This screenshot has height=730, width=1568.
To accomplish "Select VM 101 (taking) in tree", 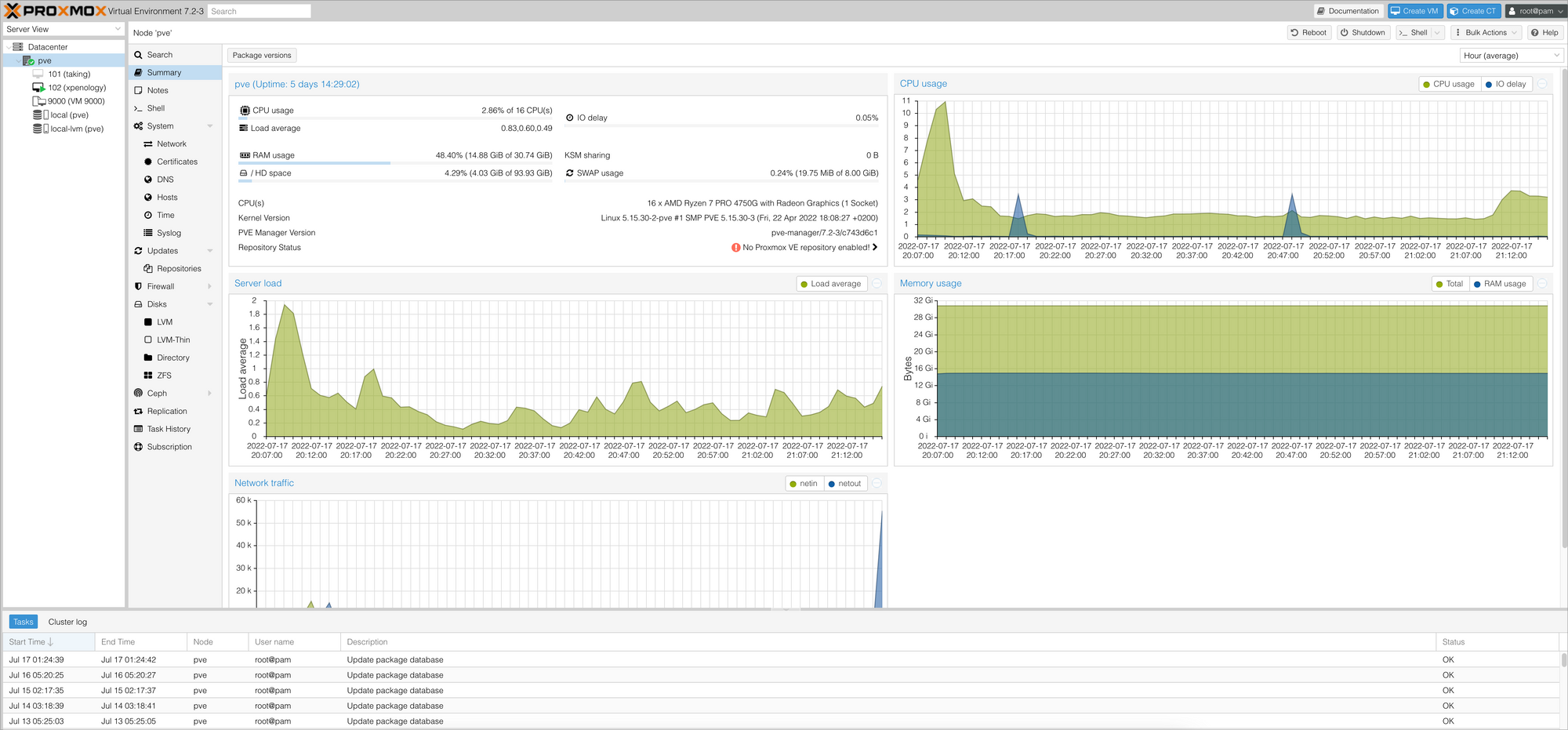I will (x=69, y=74).
